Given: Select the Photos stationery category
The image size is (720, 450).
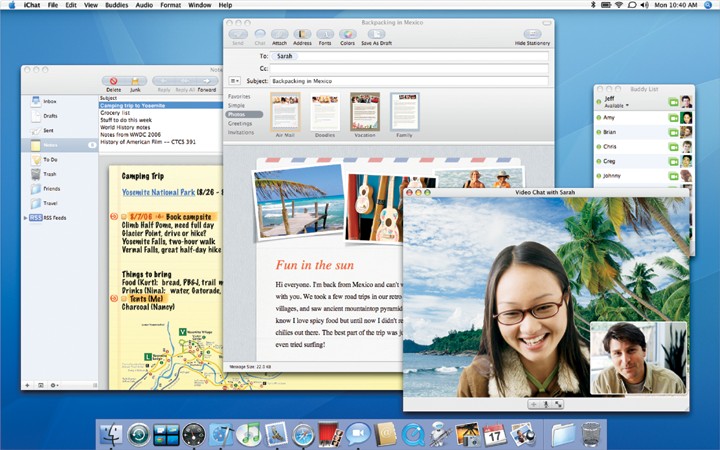Looking at the screenshot, I should 244,114.
